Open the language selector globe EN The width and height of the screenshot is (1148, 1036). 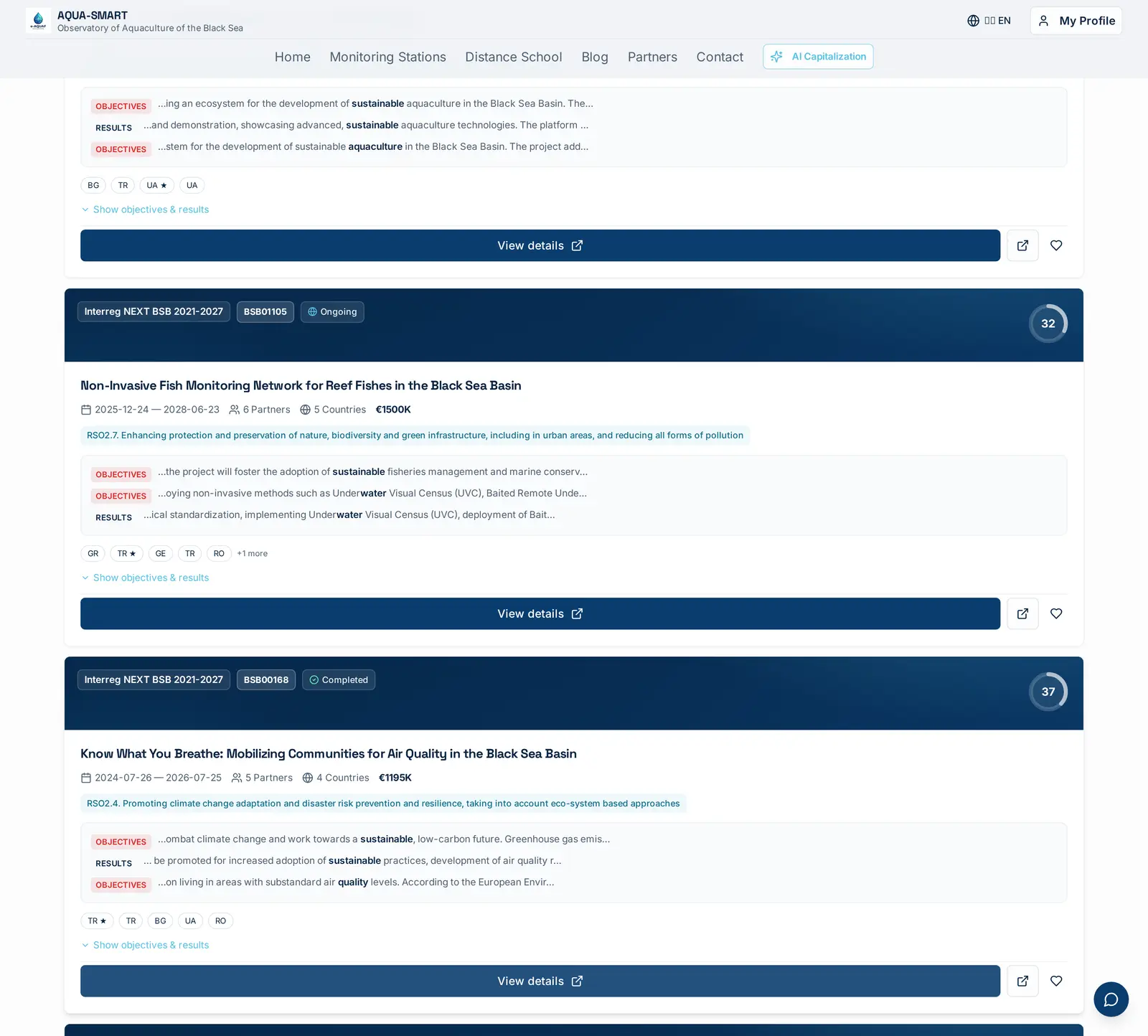(x=989, y=21)
